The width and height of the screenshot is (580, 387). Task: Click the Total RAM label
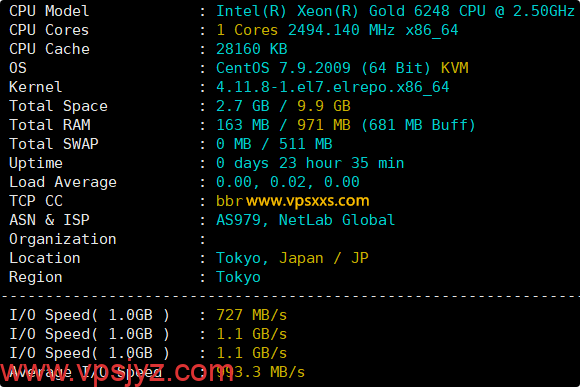click(50, 125)
